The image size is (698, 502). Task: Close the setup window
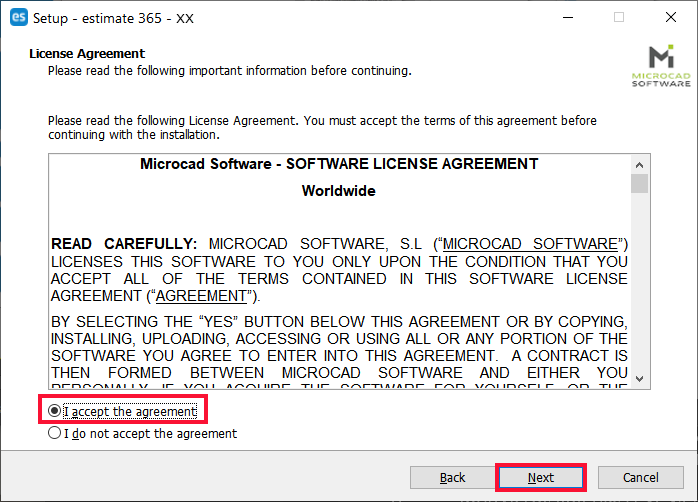click(671, 18)
